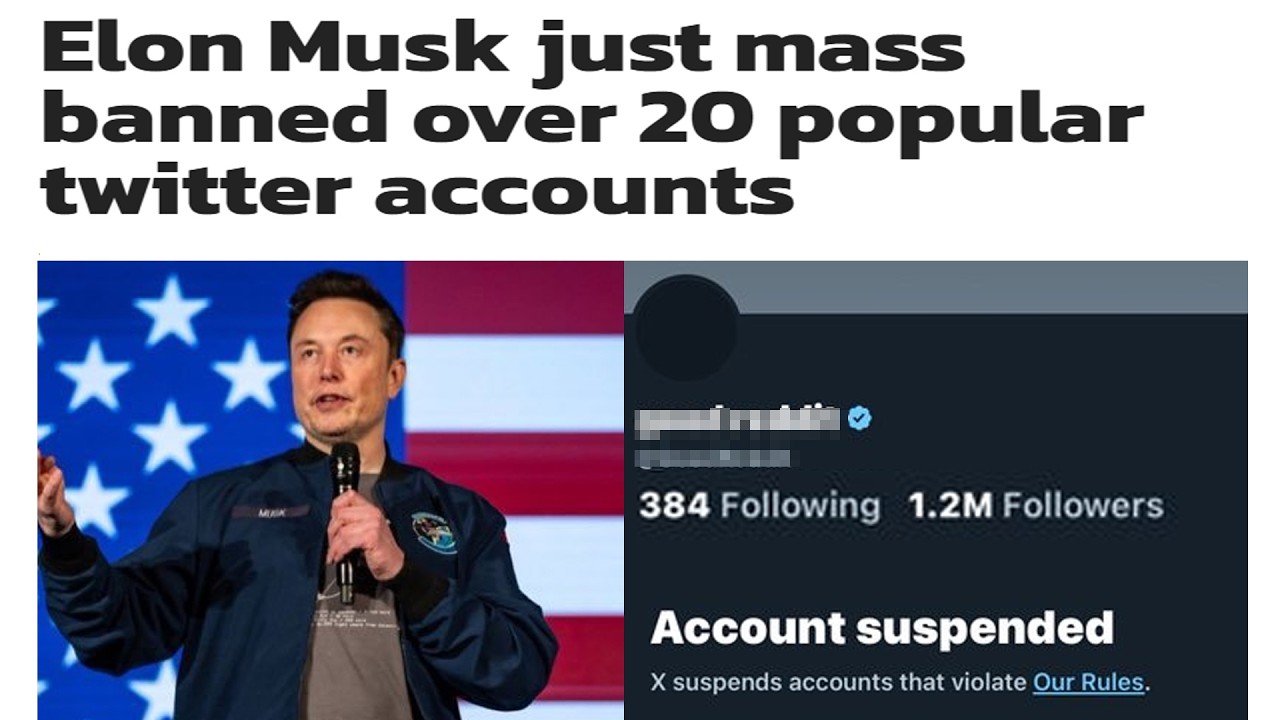
Task: Click the word "banned" in the headline
Action: point(214,118)
